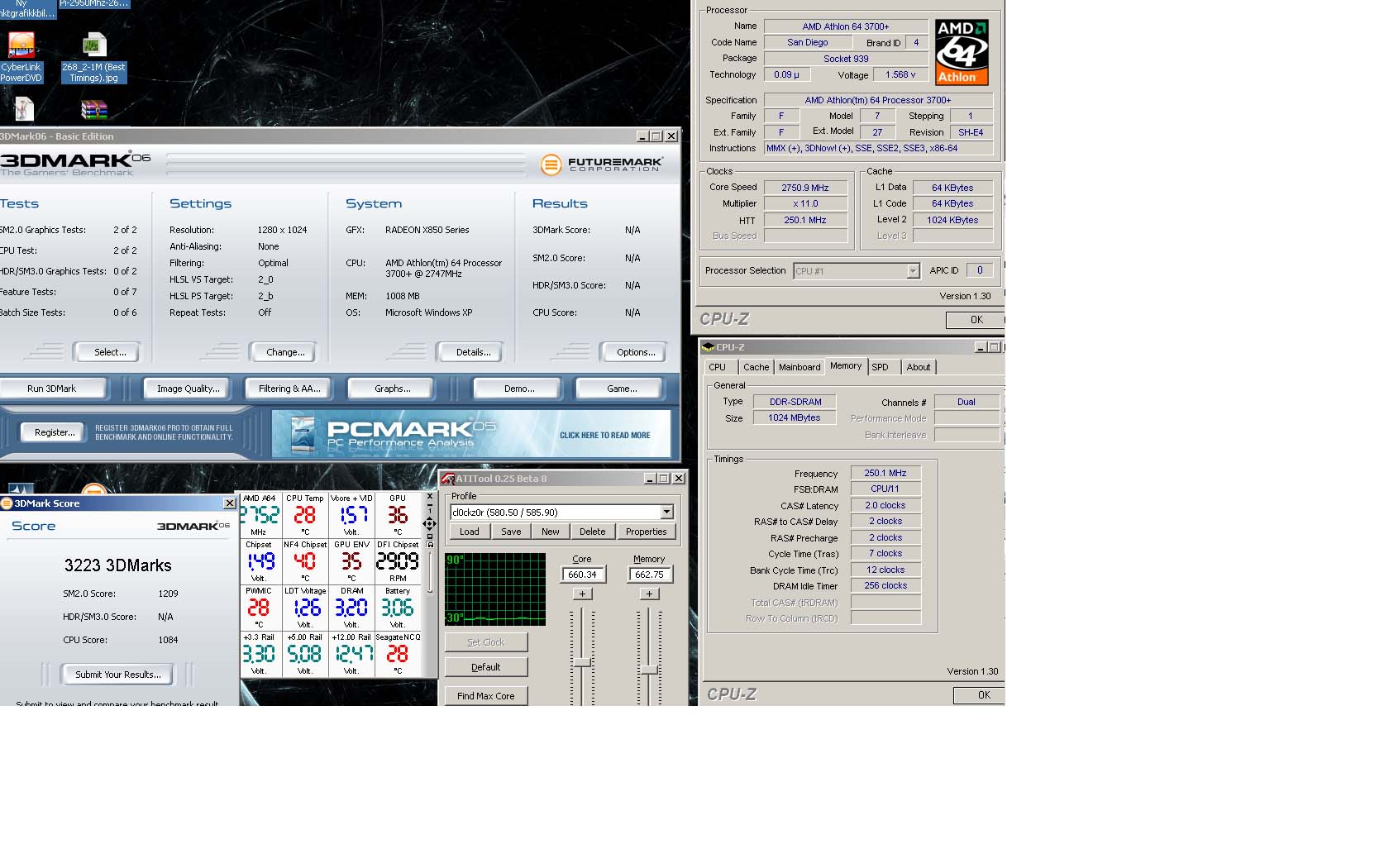
Task: Click Options under the Results column
Action: point(635,352)
